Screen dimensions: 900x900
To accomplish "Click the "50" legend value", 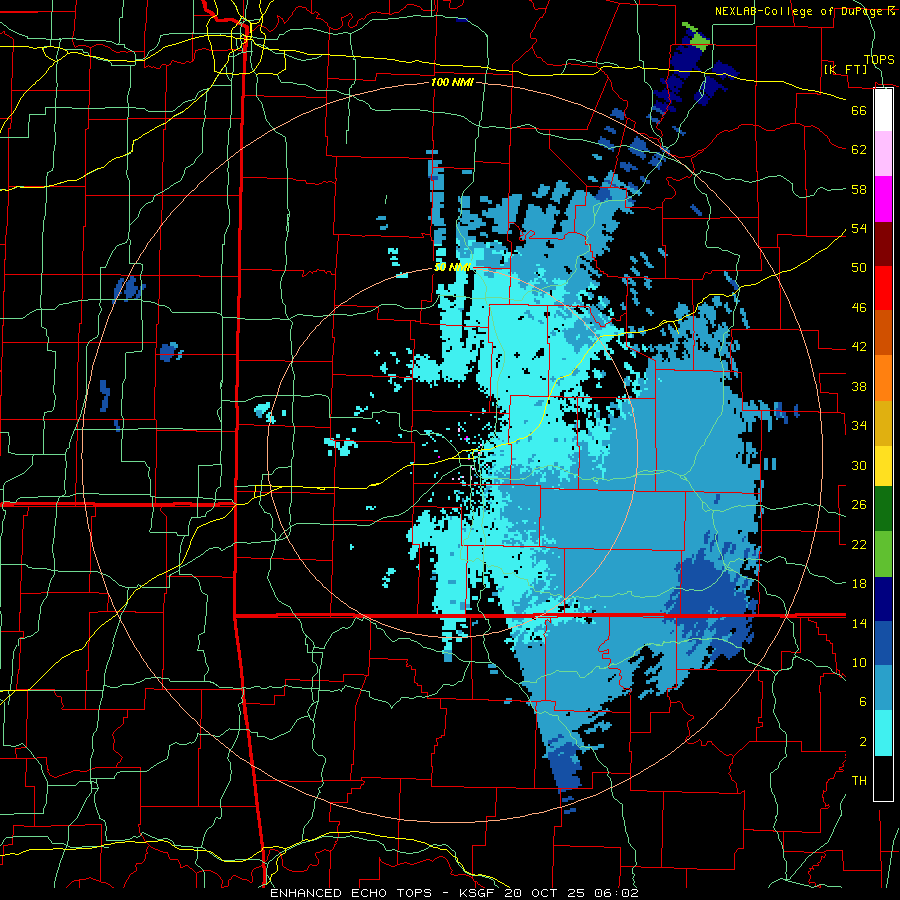I will (859, 268).
